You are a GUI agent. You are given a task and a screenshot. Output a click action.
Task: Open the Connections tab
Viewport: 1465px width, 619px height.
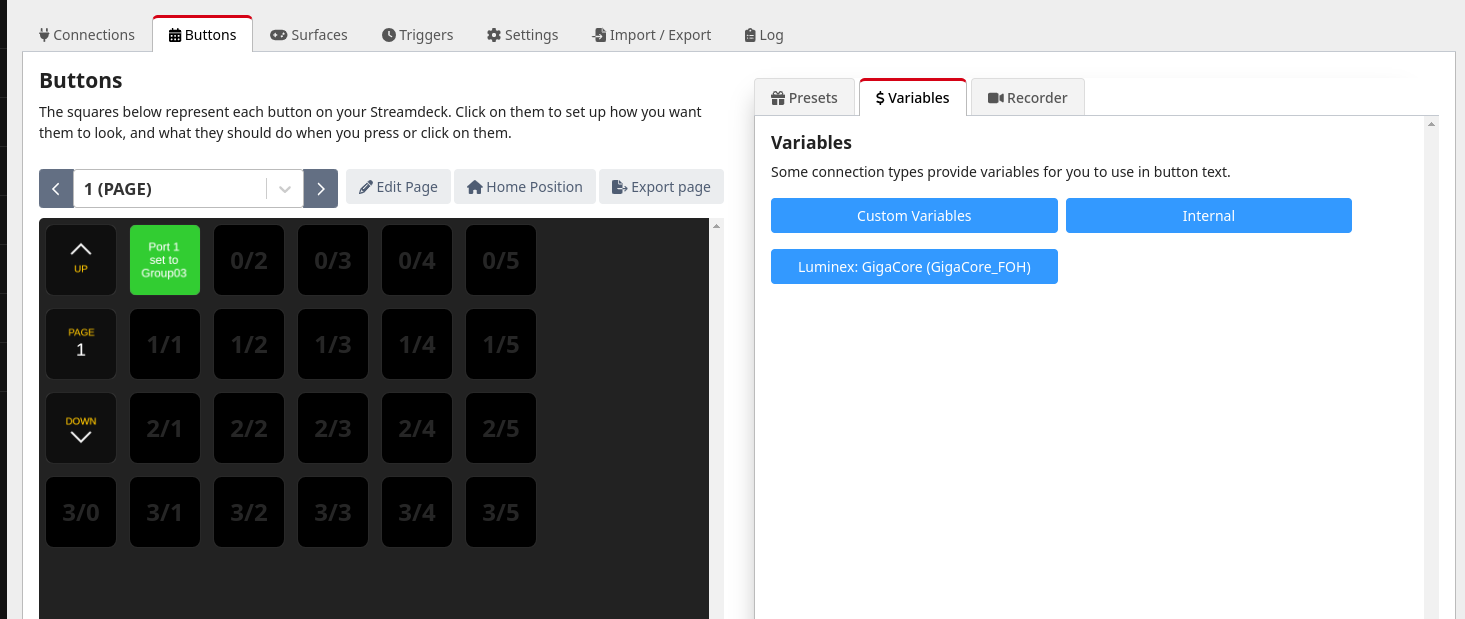point(87,35)
